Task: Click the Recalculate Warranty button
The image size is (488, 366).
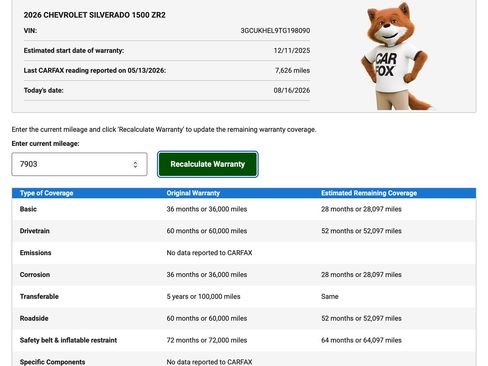Action: 207,164
